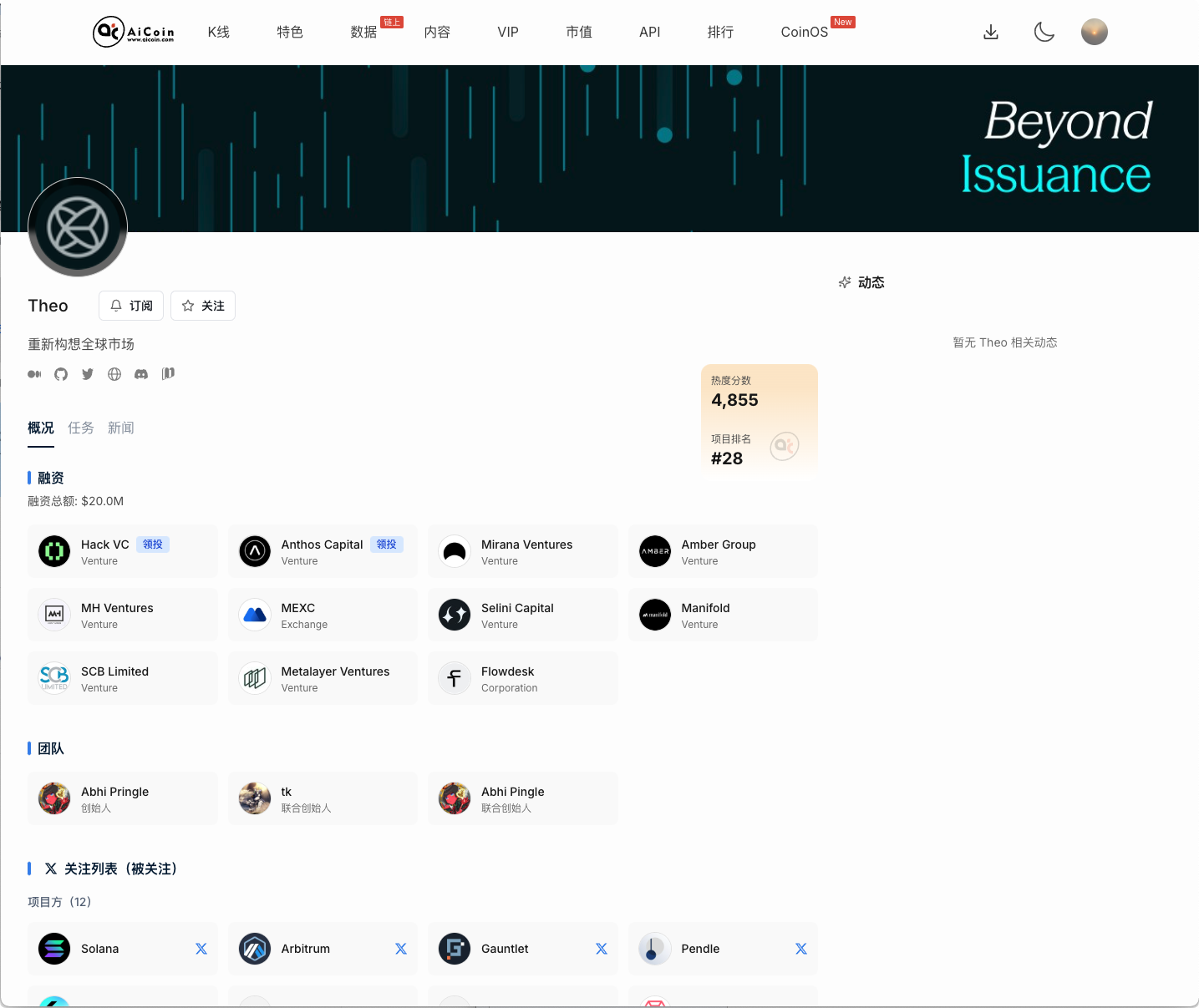
Task: Open Theo's website globe icon
Action: coord(114,374)
